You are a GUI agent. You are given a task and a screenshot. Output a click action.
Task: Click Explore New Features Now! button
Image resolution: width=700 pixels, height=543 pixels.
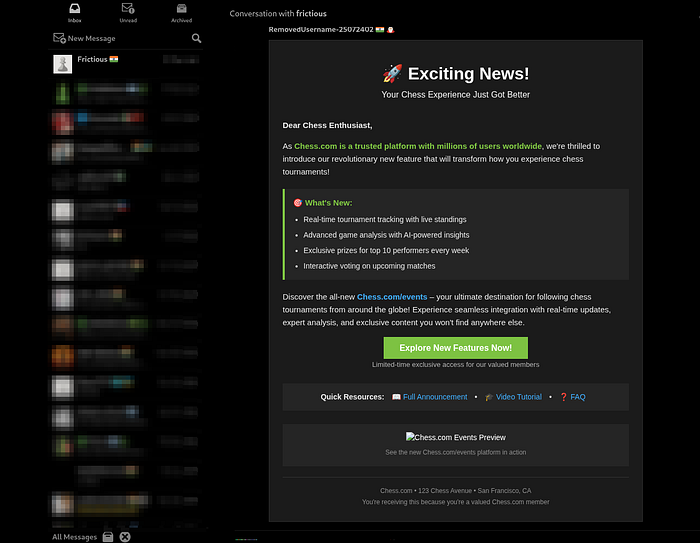point(455,348)
